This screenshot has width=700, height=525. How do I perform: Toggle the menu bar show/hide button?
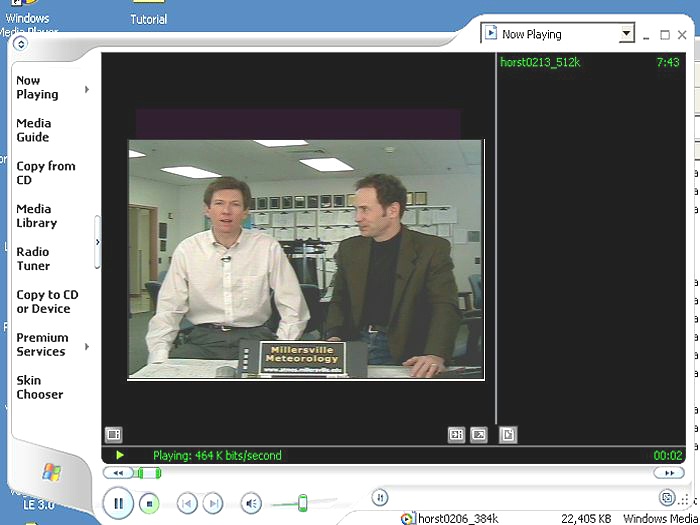21,44
